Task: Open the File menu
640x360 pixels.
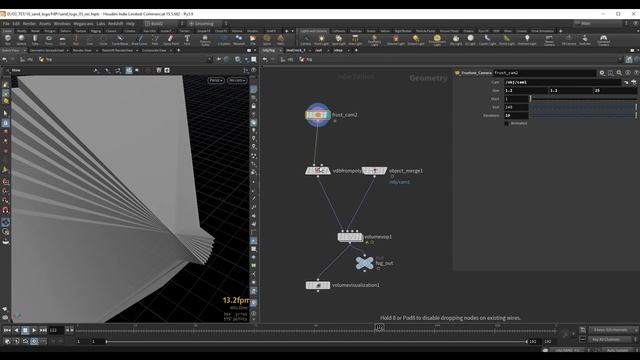Action: click(6, 24)
